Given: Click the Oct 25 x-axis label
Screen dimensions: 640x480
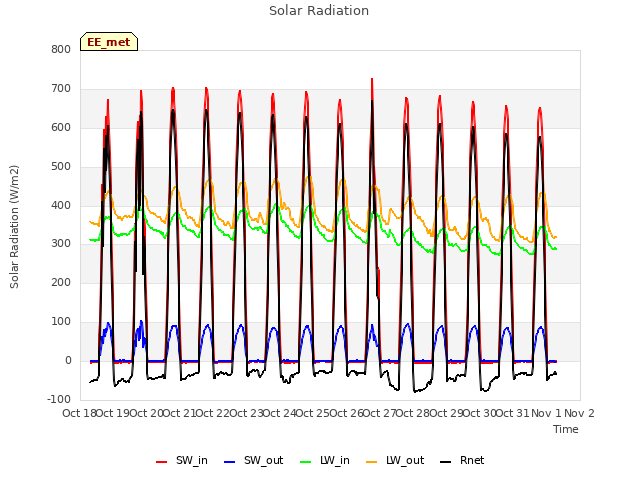Looking at the screenshot, I should pos(313,413).
